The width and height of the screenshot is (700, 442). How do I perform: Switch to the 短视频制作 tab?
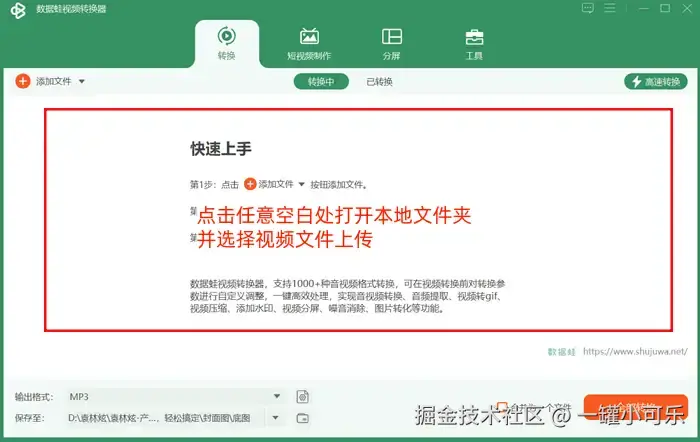(x=309, y=44)
